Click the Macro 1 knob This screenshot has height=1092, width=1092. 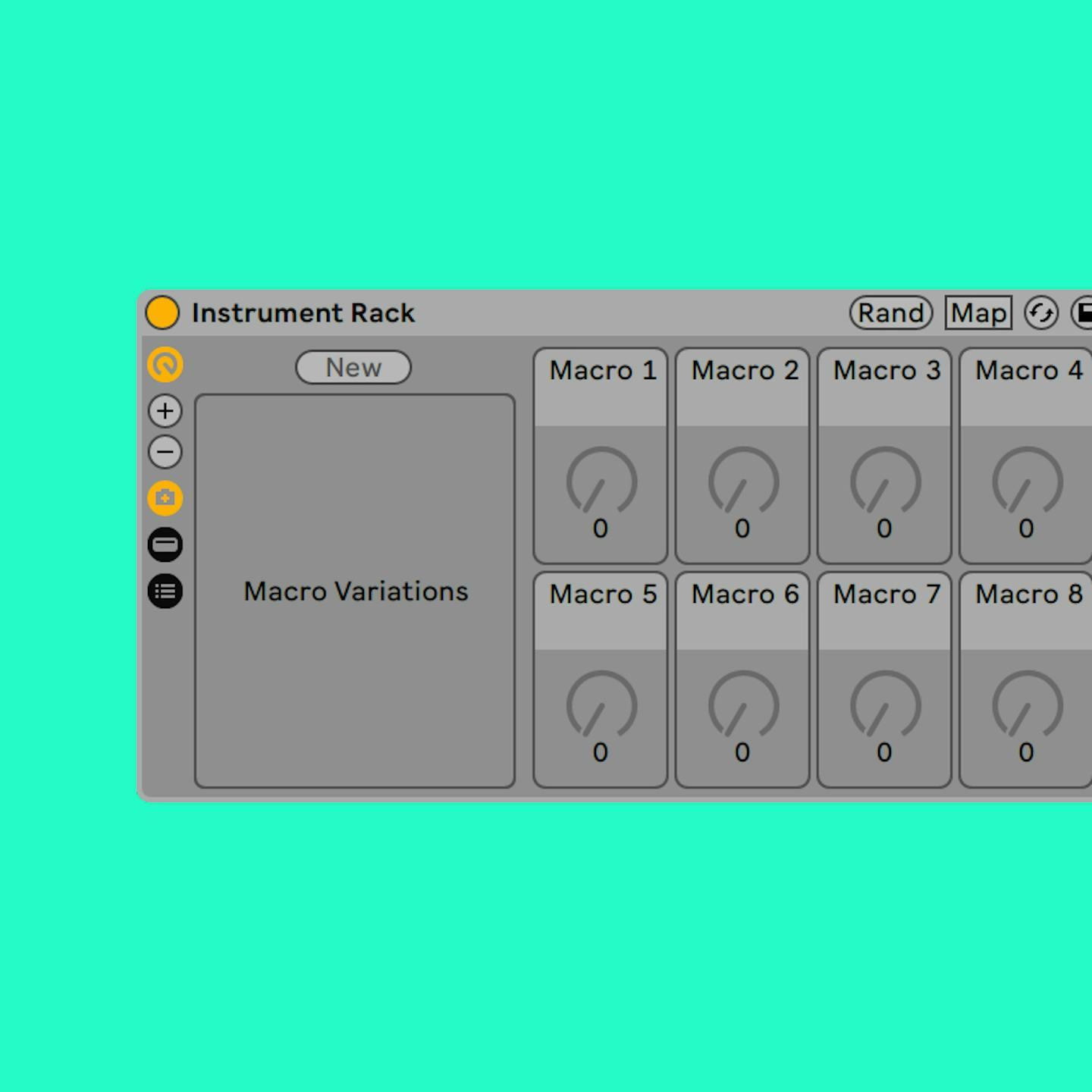click(x=601, y=481)
